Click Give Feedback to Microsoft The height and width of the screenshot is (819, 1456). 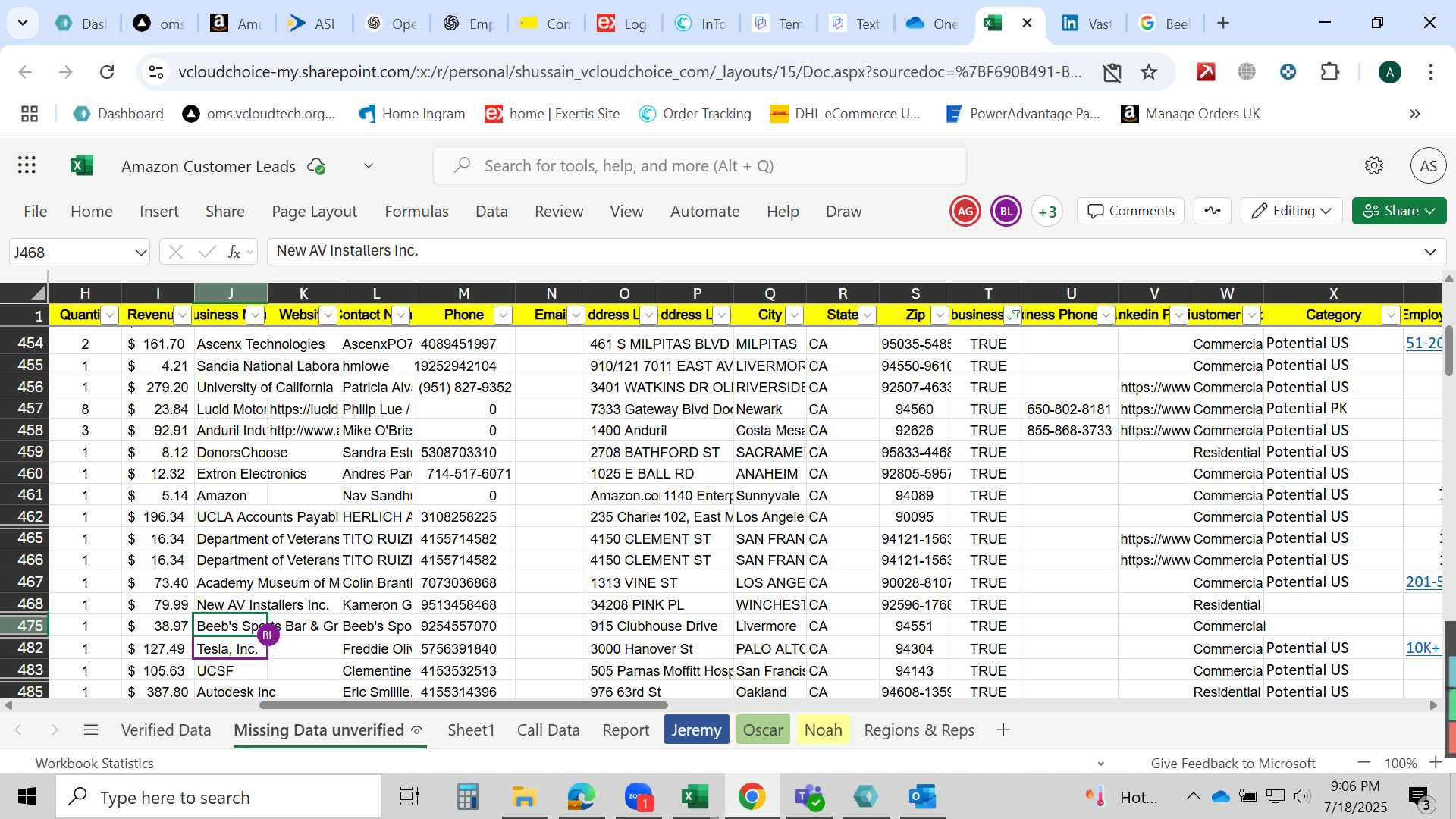[x=1233, y=763]
